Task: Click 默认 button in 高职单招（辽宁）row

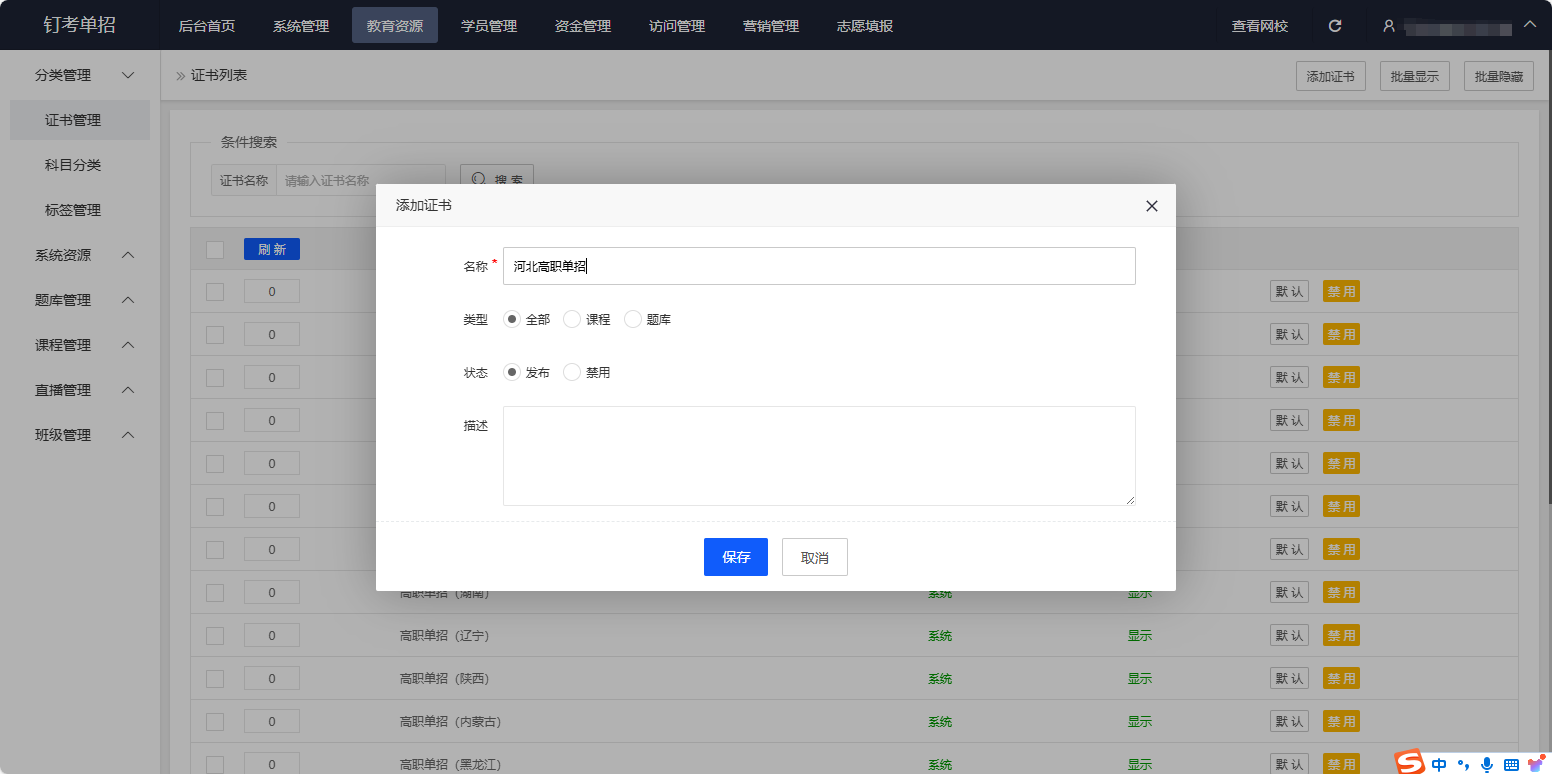Action: pos(1289,636)
